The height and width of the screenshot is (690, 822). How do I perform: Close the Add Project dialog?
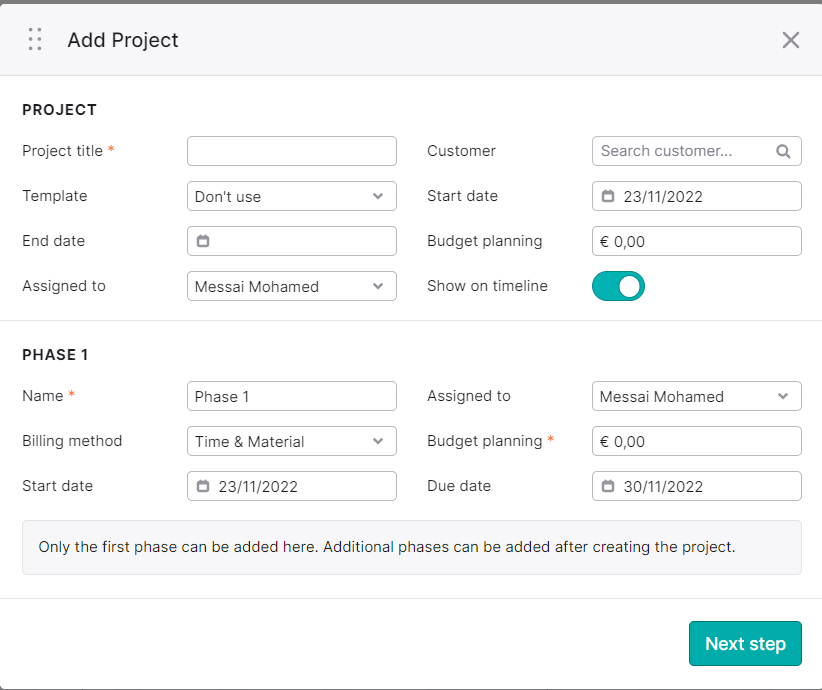coord(791,40)
